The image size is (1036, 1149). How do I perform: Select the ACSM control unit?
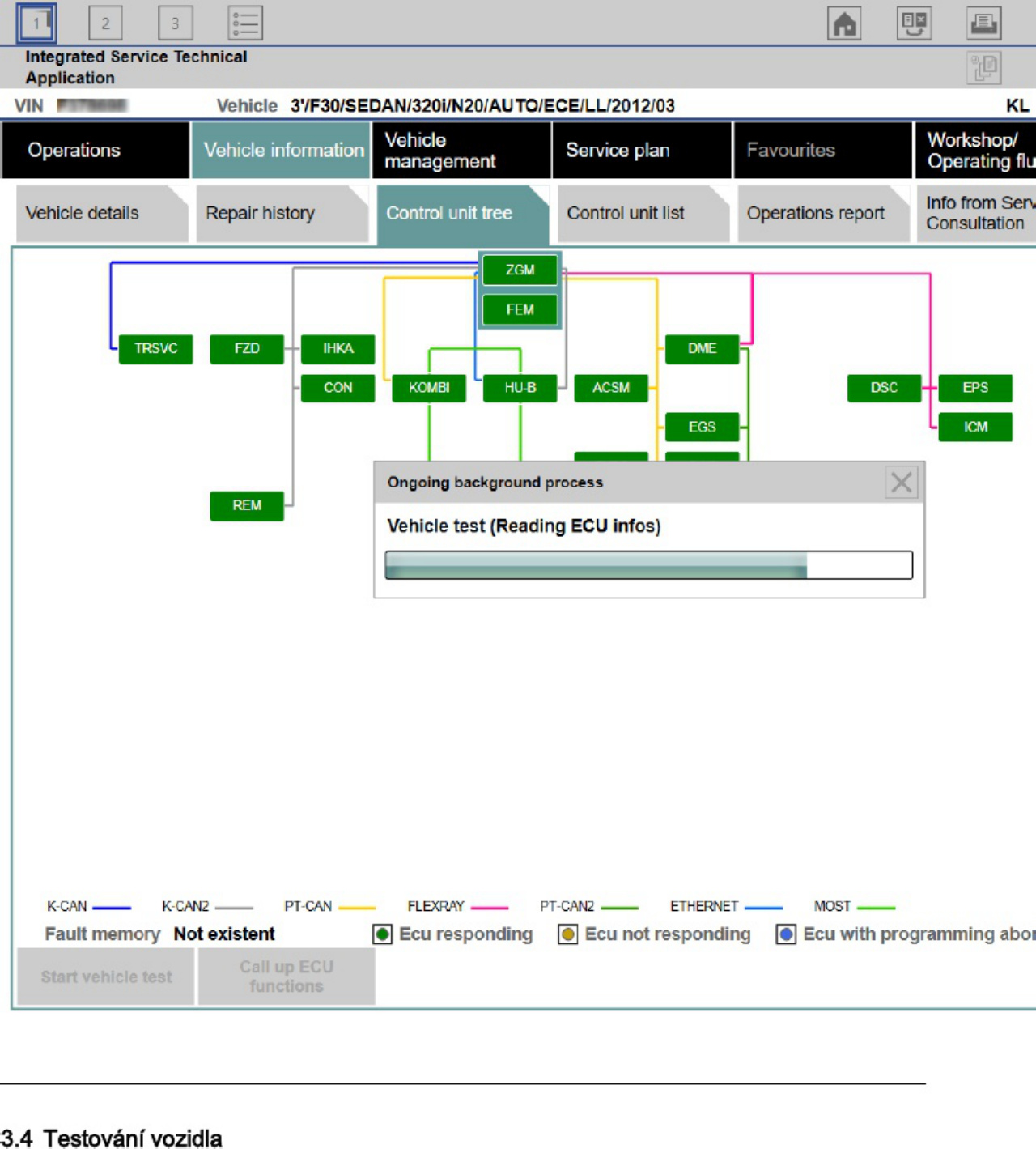click(x=611, y=388)
